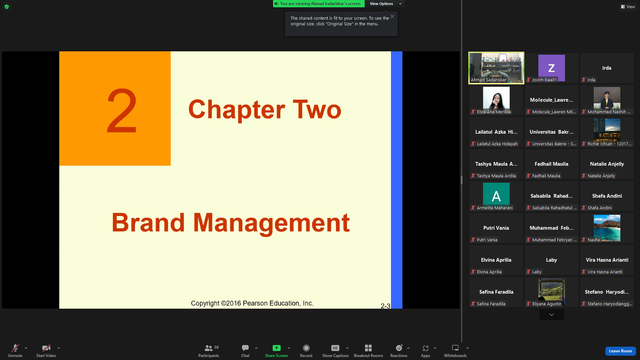Open the View Options dropdown
The height and width of the screenshot is (360, 640).
click(x=385, y=4)
